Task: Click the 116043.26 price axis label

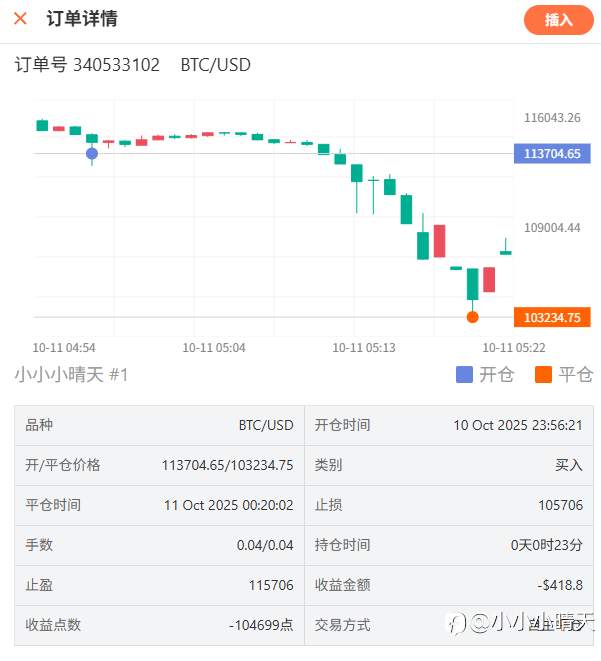Action: click(551, 118)
